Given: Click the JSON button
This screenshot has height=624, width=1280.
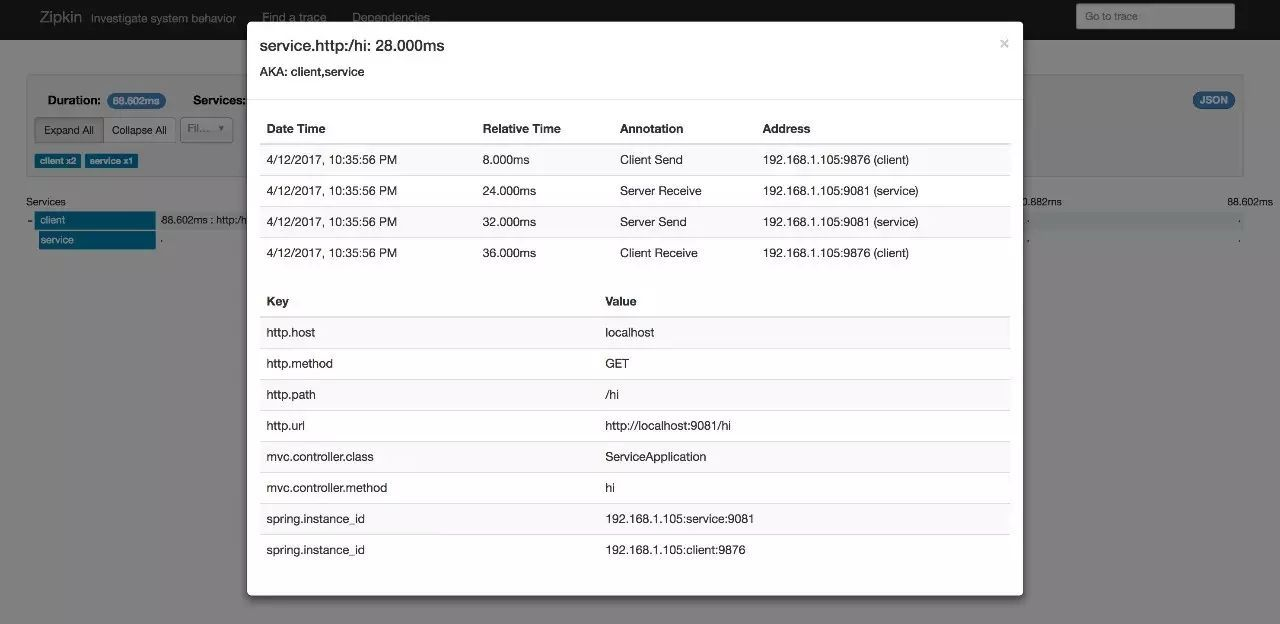Looking at the screenshot, I should (1213, 100).
